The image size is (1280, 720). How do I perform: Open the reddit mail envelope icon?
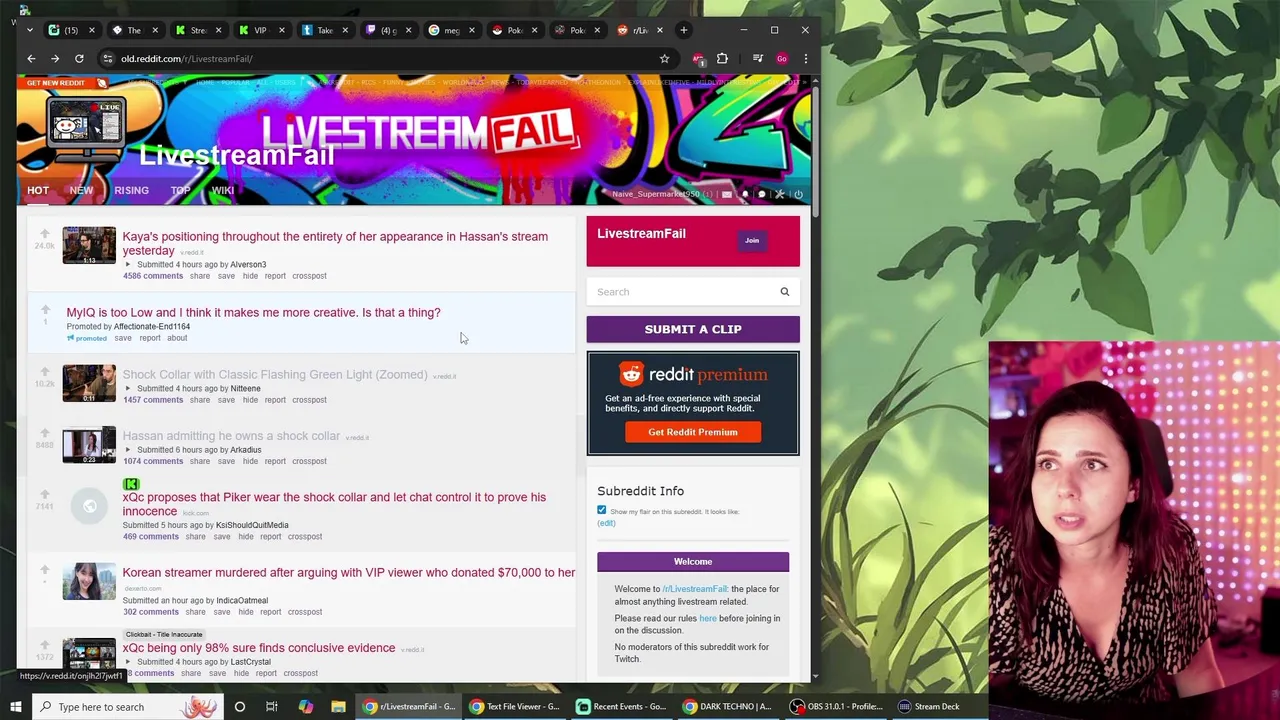pos(727,194)
